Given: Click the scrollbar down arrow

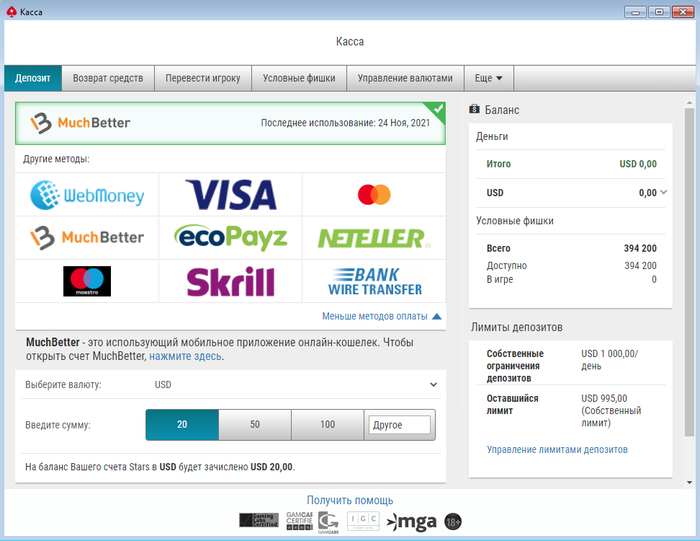Looking at the screenshot, I should [689, 483].
